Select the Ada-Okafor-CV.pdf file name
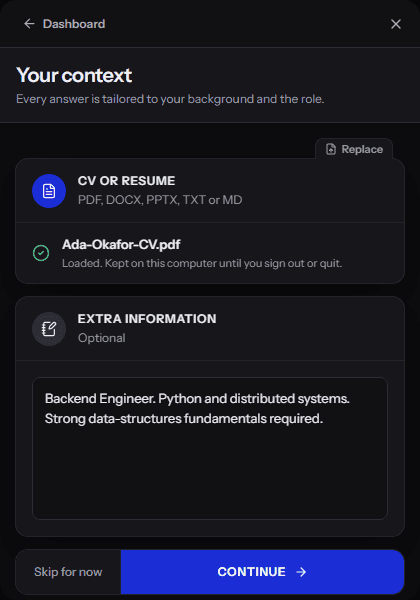The width and height of the screenshot is (420, 600). (x=121, y=245)
